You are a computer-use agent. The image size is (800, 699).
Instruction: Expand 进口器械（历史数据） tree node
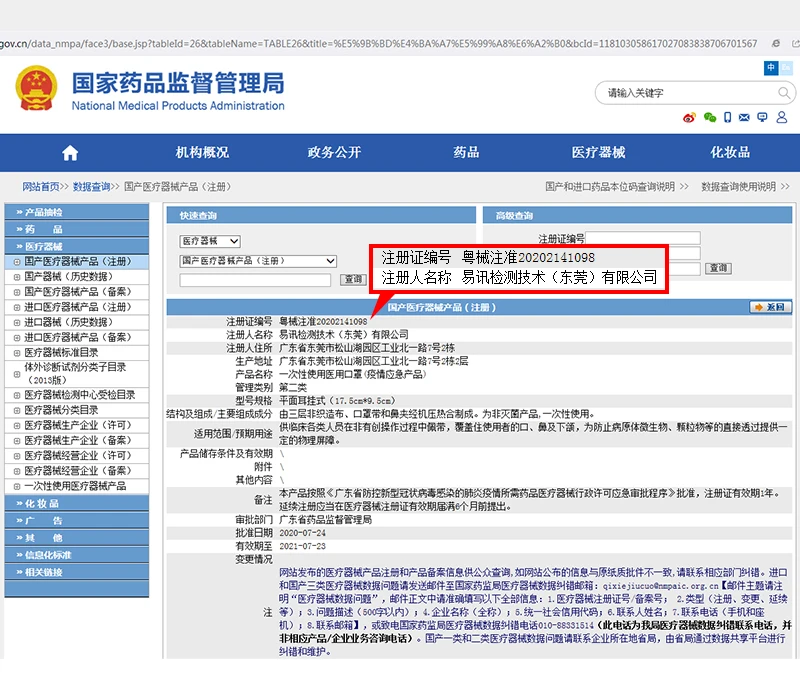(x=17, y=322)
